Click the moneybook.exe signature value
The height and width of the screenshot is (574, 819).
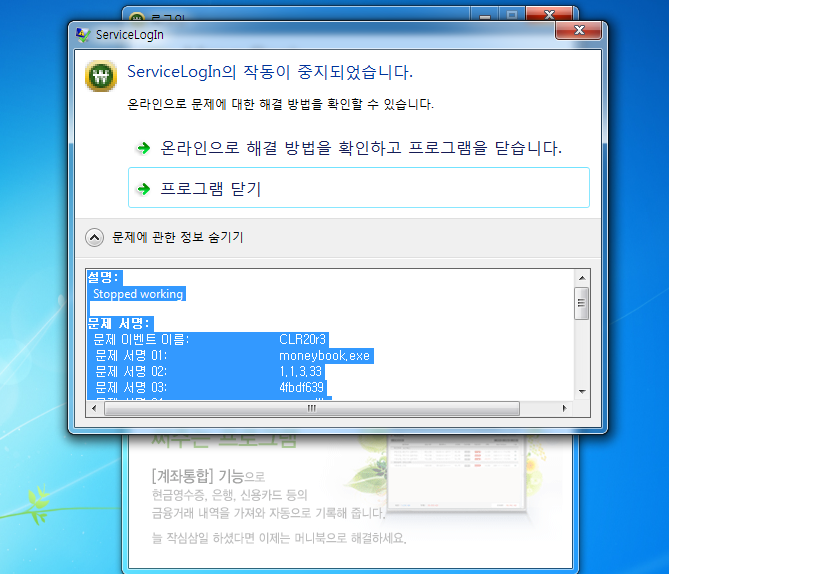(x=324, y=356)
